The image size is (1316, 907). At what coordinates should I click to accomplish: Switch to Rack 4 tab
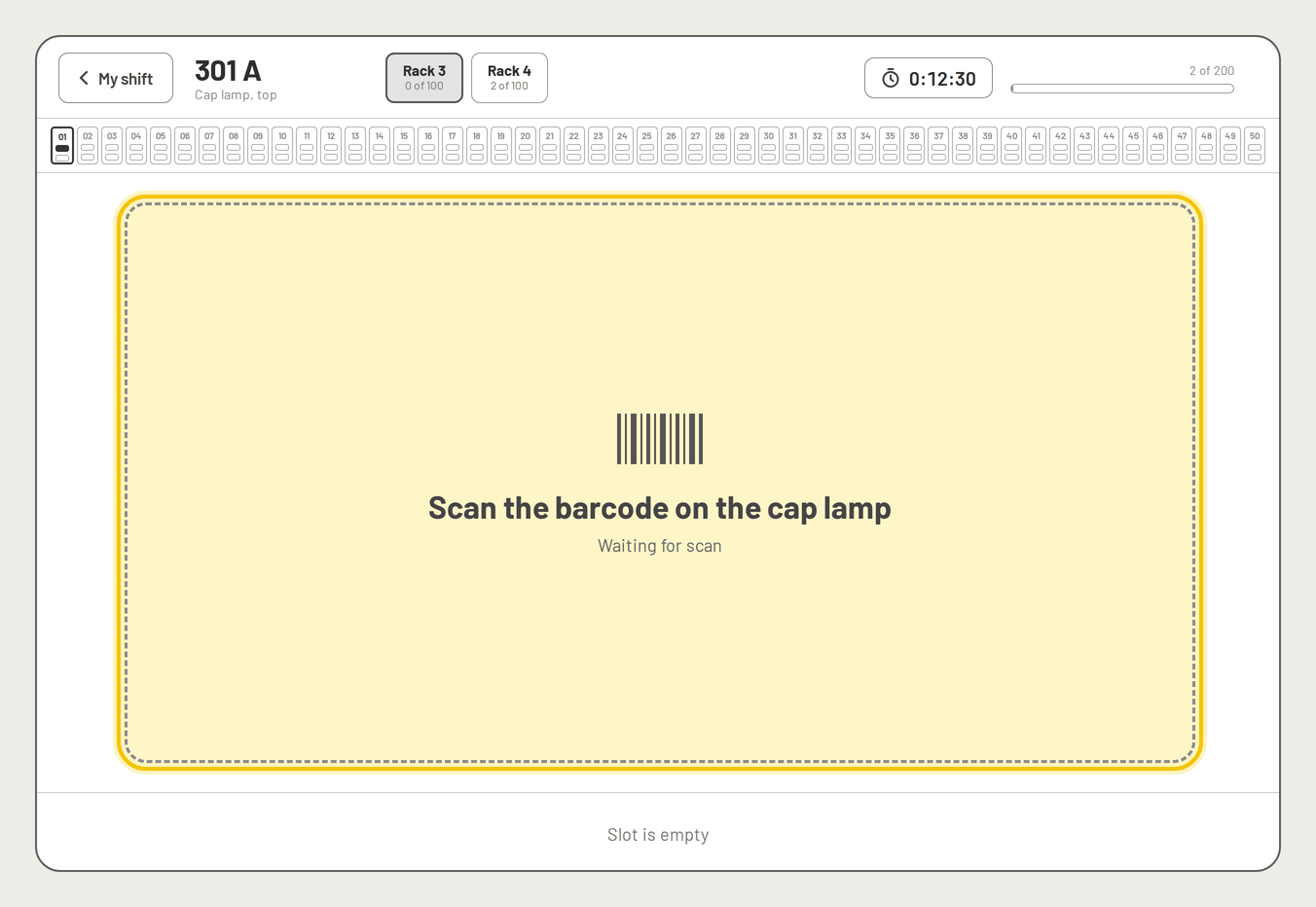pyautogui.click(x=509, y=78)
